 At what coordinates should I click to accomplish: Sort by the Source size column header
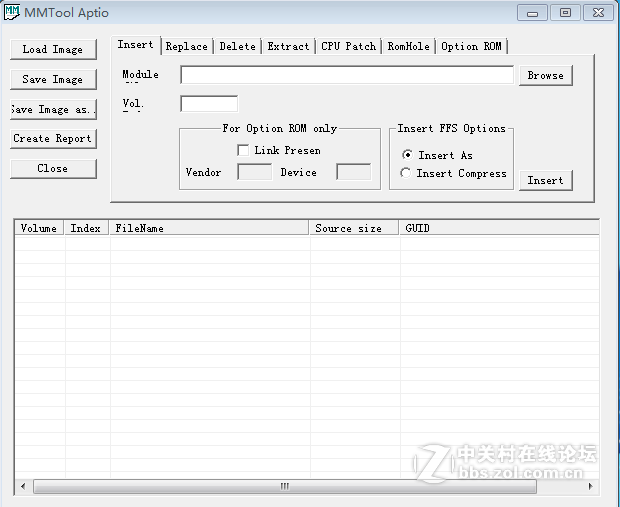coord(354,228)
